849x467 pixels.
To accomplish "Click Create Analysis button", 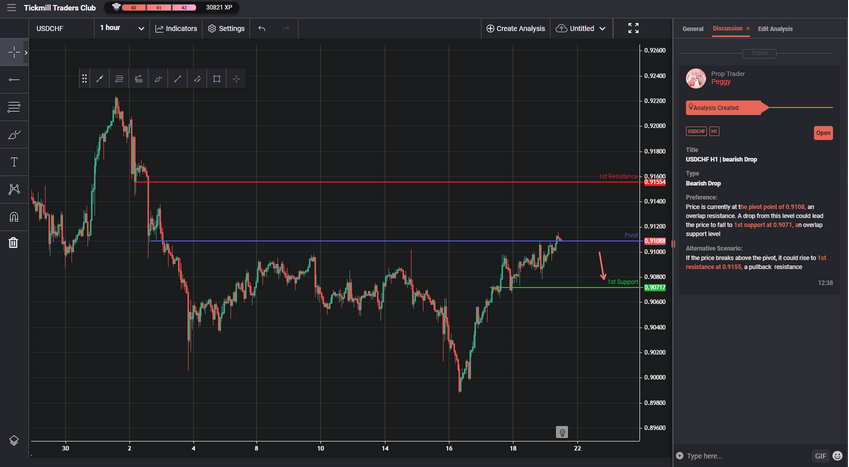I will 515,29.
